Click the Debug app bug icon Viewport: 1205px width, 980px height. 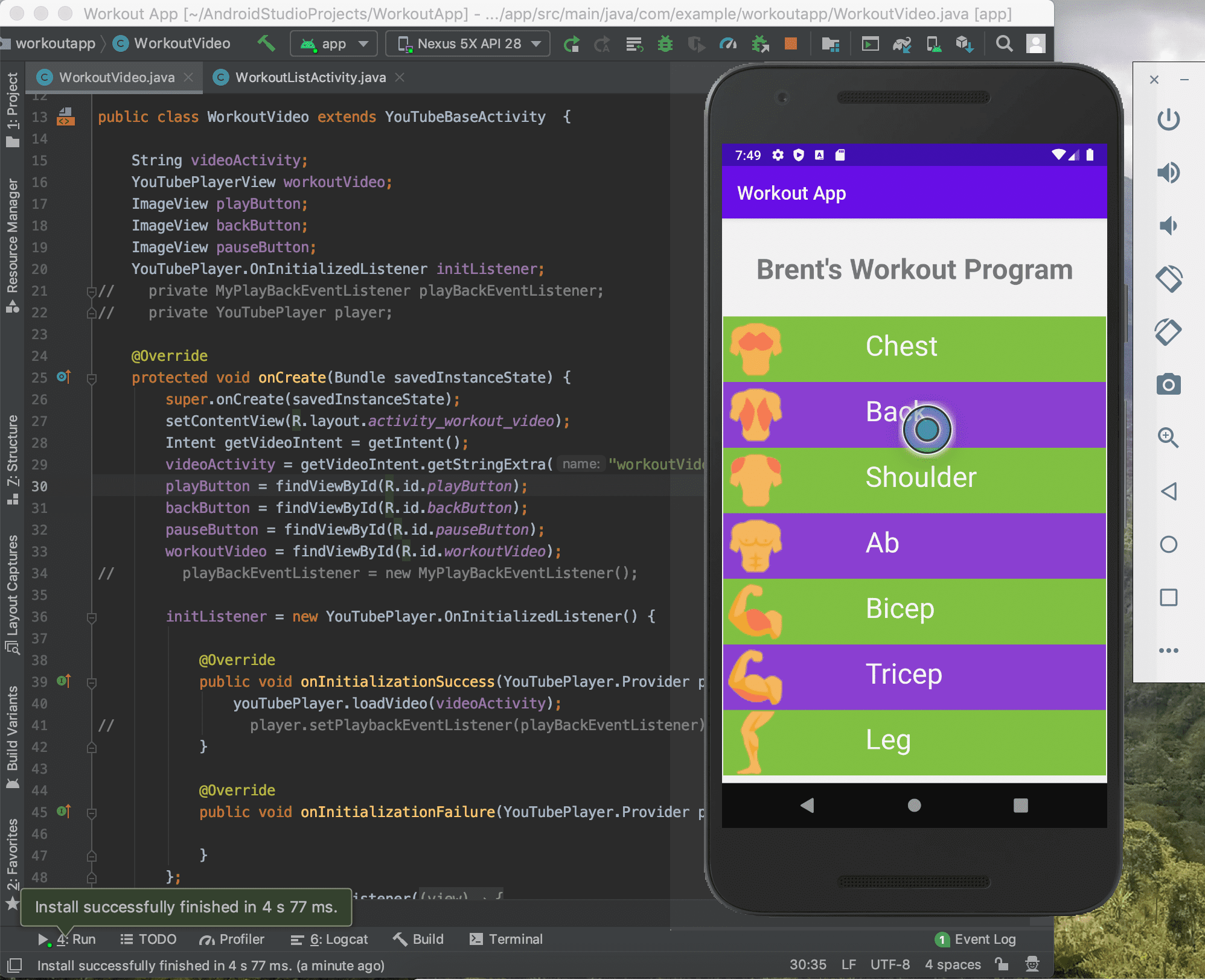pyautogui.click(x=665, y=43)
